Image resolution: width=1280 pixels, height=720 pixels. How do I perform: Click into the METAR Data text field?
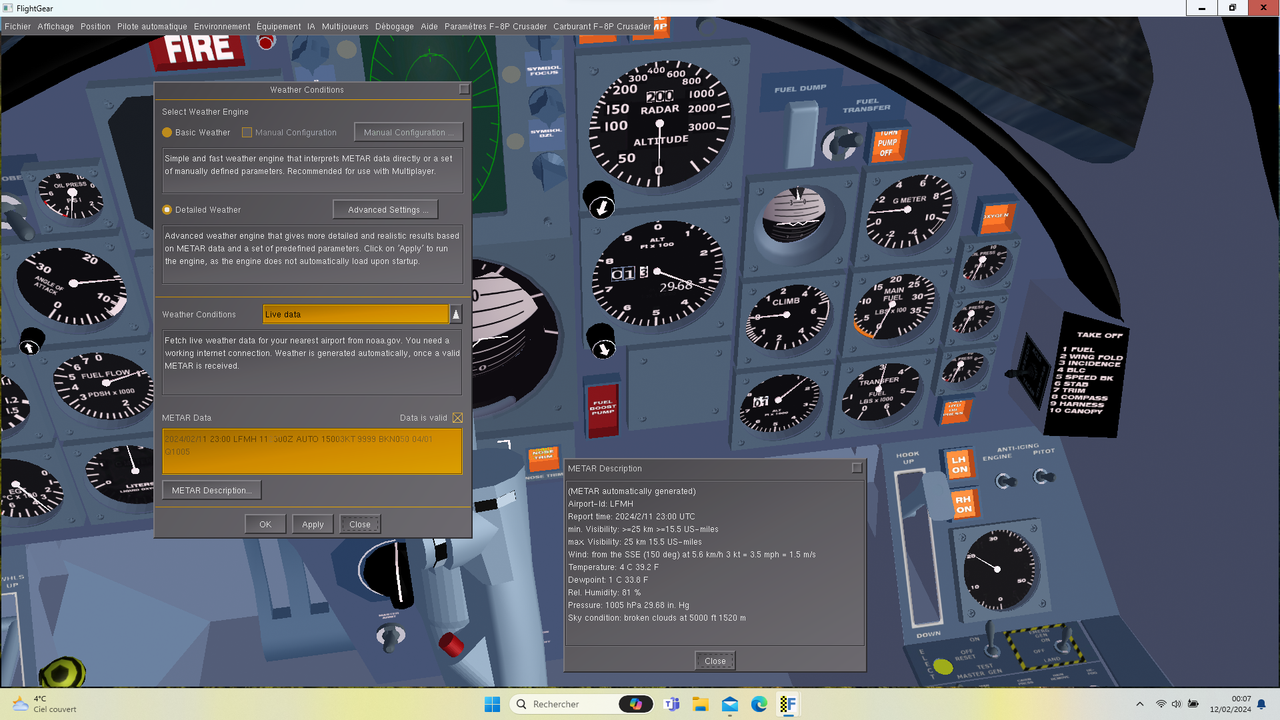[x=312, y=451]
